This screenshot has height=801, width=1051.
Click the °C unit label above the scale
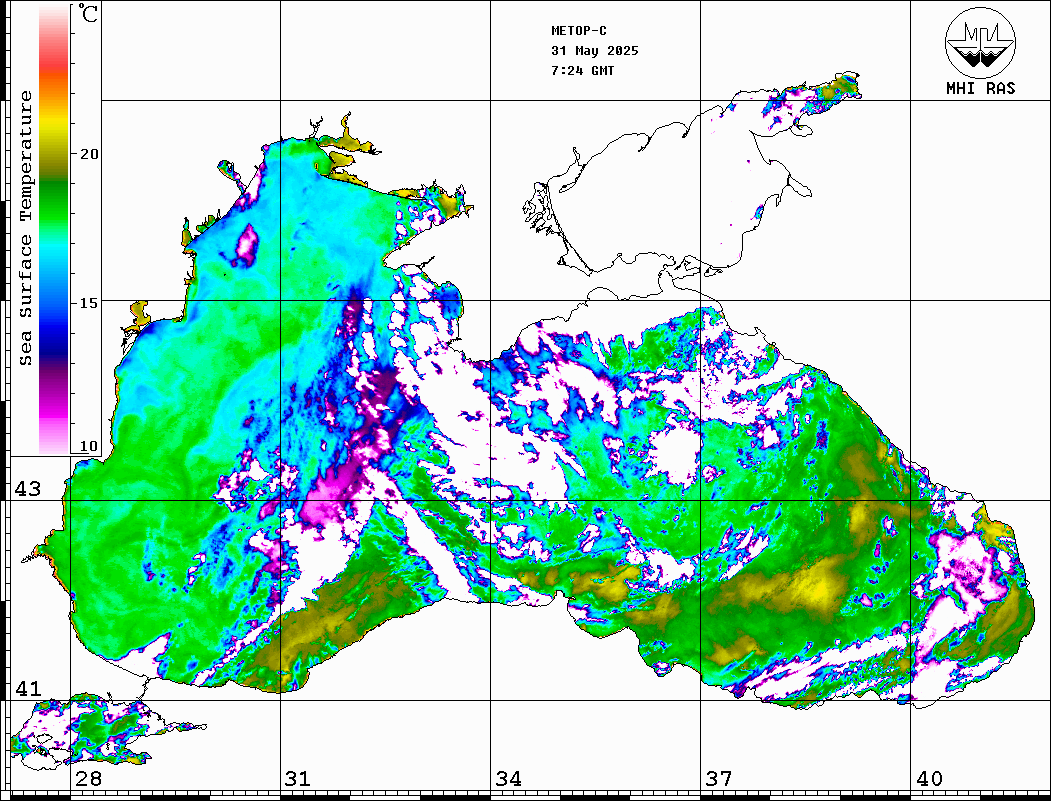[x=88, y=13]
